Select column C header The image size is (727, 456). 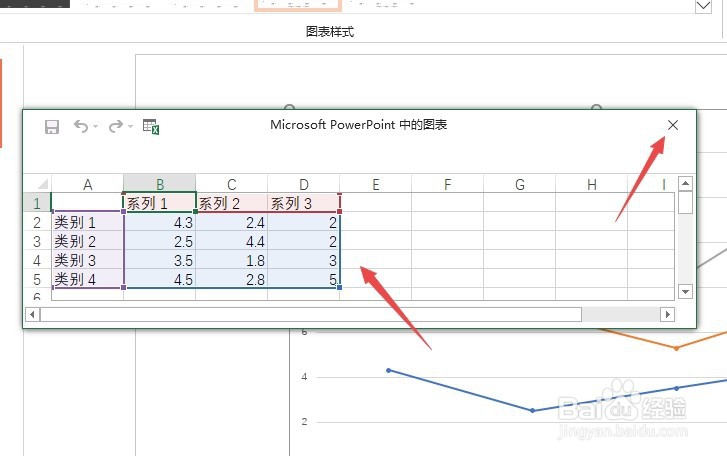coord(231,184)
